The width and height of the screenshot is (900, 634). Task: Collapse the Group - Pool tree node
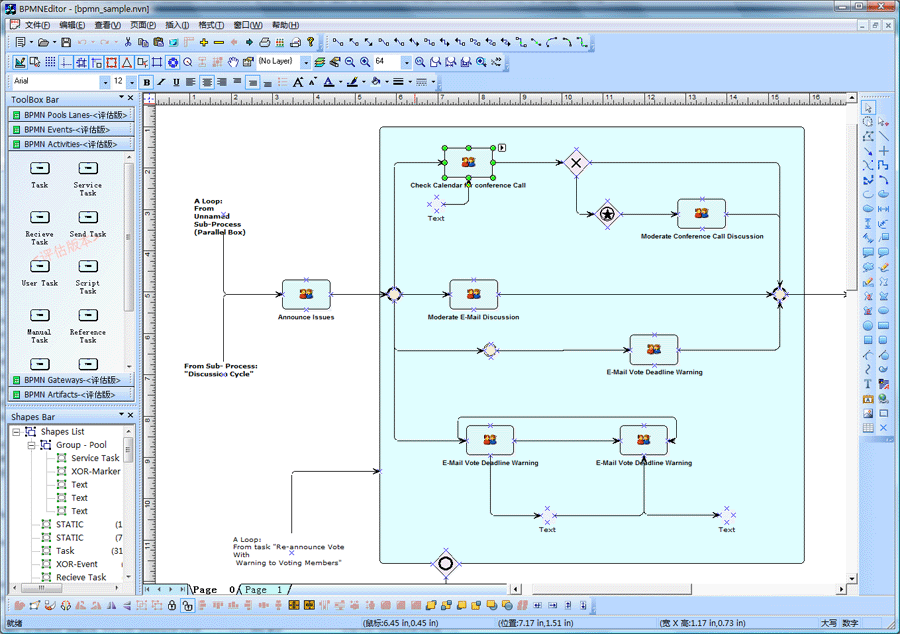click(x=32, y=445)
